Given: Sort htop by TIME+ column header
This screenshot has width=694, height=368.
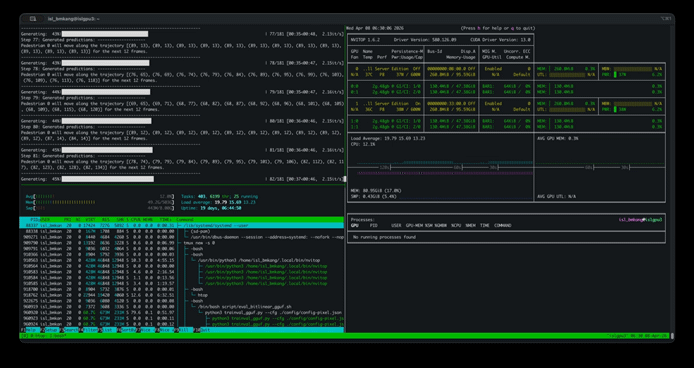Looking at the screenshot, I should coord(167,219).
